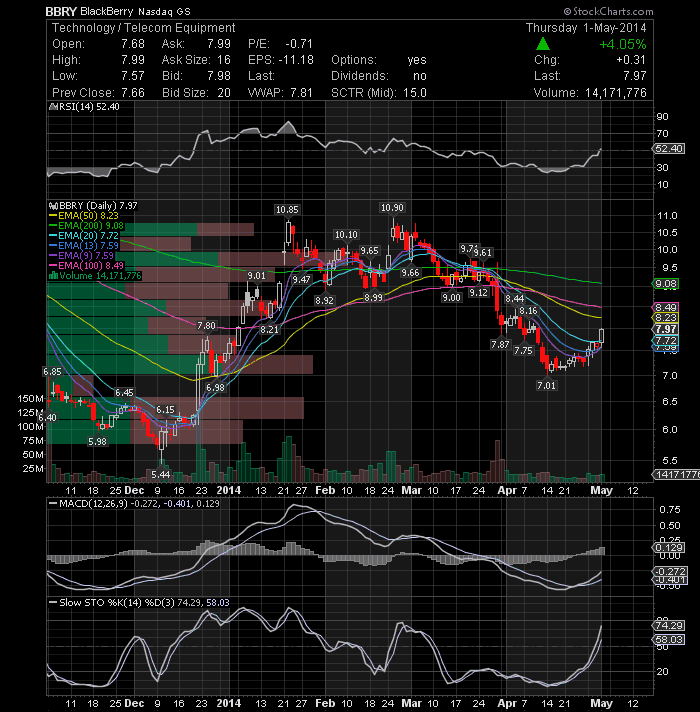This screenshot has height=712, width=700.
Task: Click the 6.15 price annotation
Action: click(165, 410)
